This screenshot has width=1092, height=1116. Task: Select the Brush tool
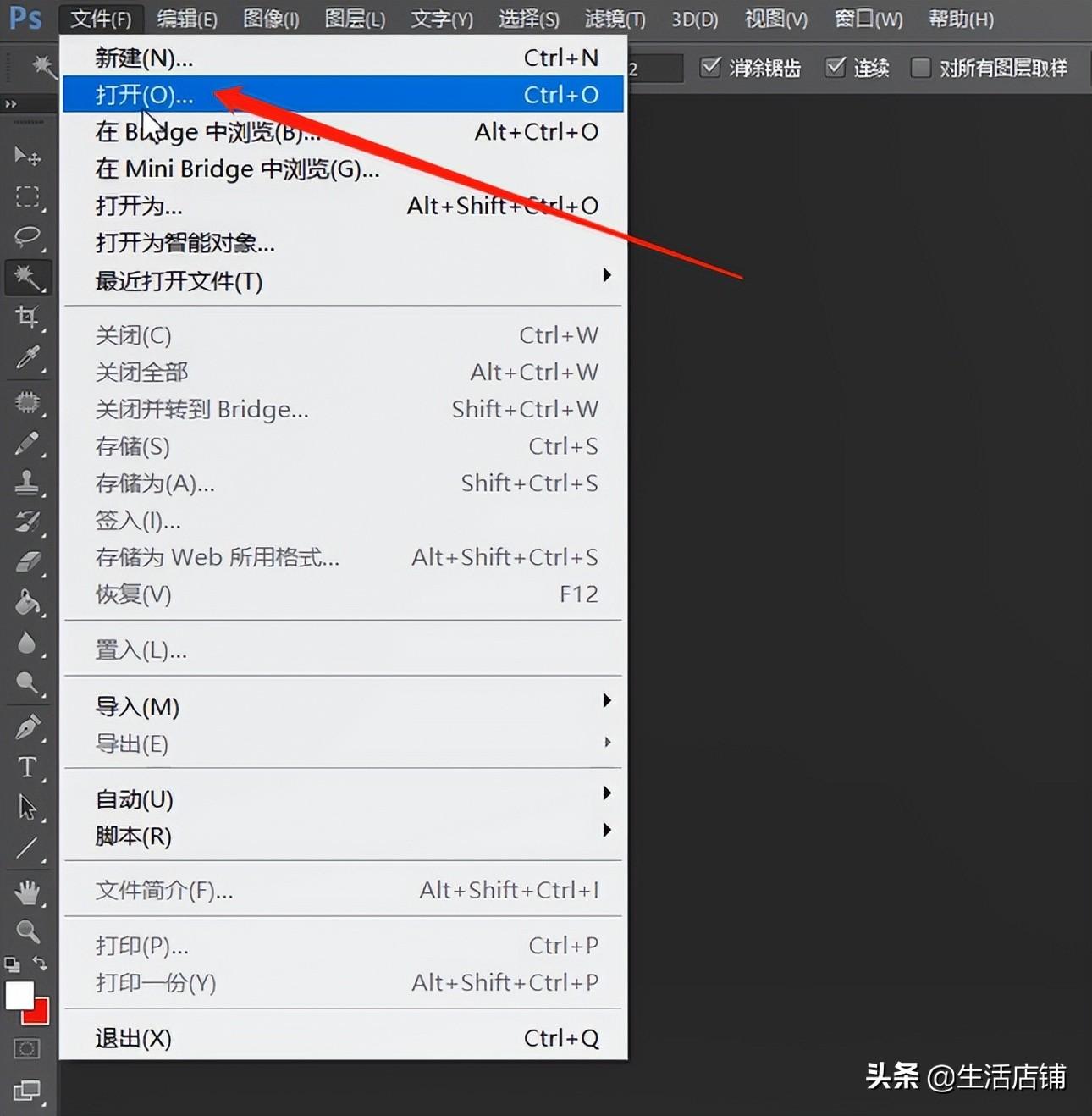pyautogui.click(x=27, y=442)
